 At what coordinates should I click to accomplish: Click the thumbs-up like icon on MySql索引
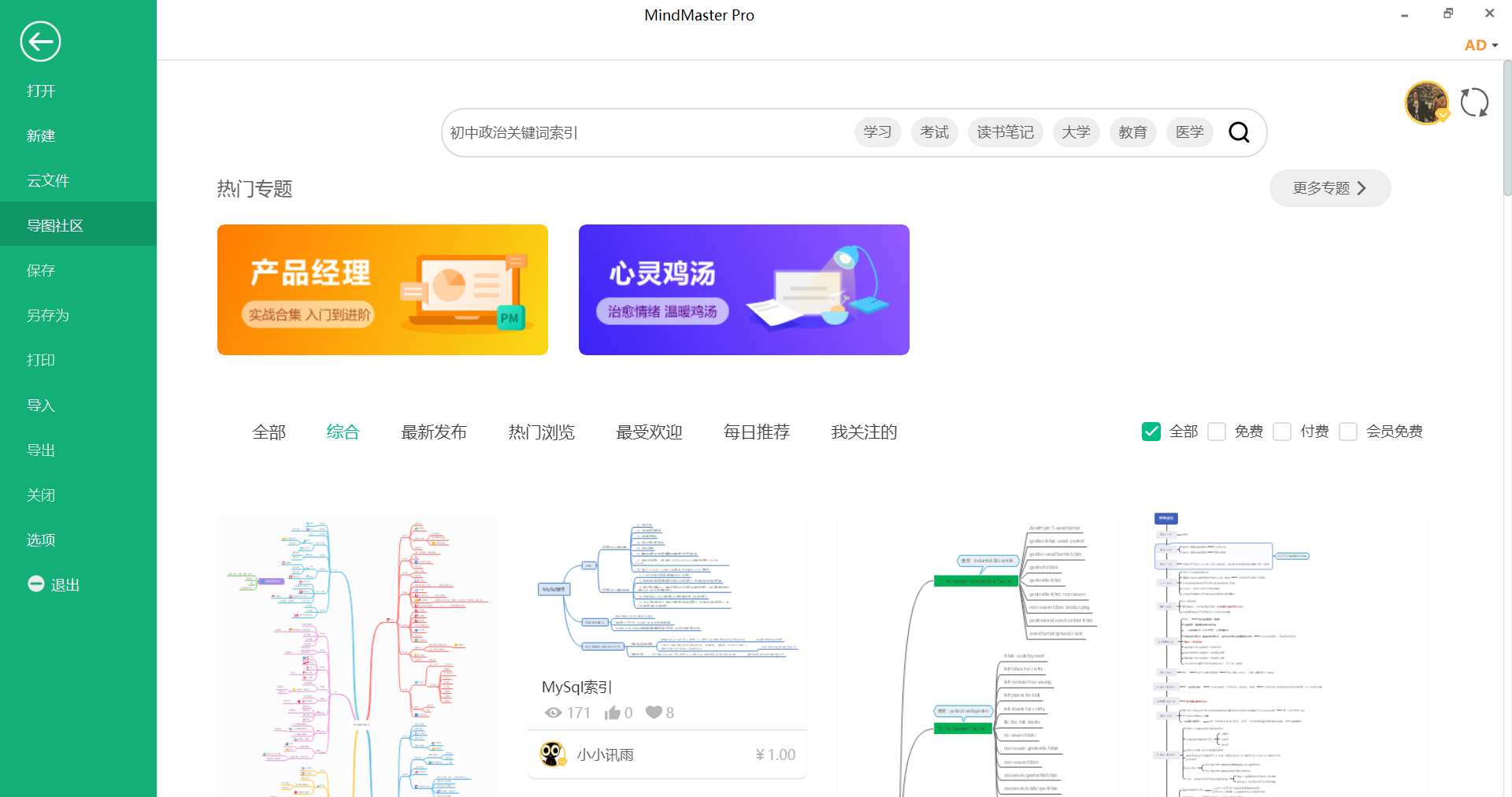612,713
